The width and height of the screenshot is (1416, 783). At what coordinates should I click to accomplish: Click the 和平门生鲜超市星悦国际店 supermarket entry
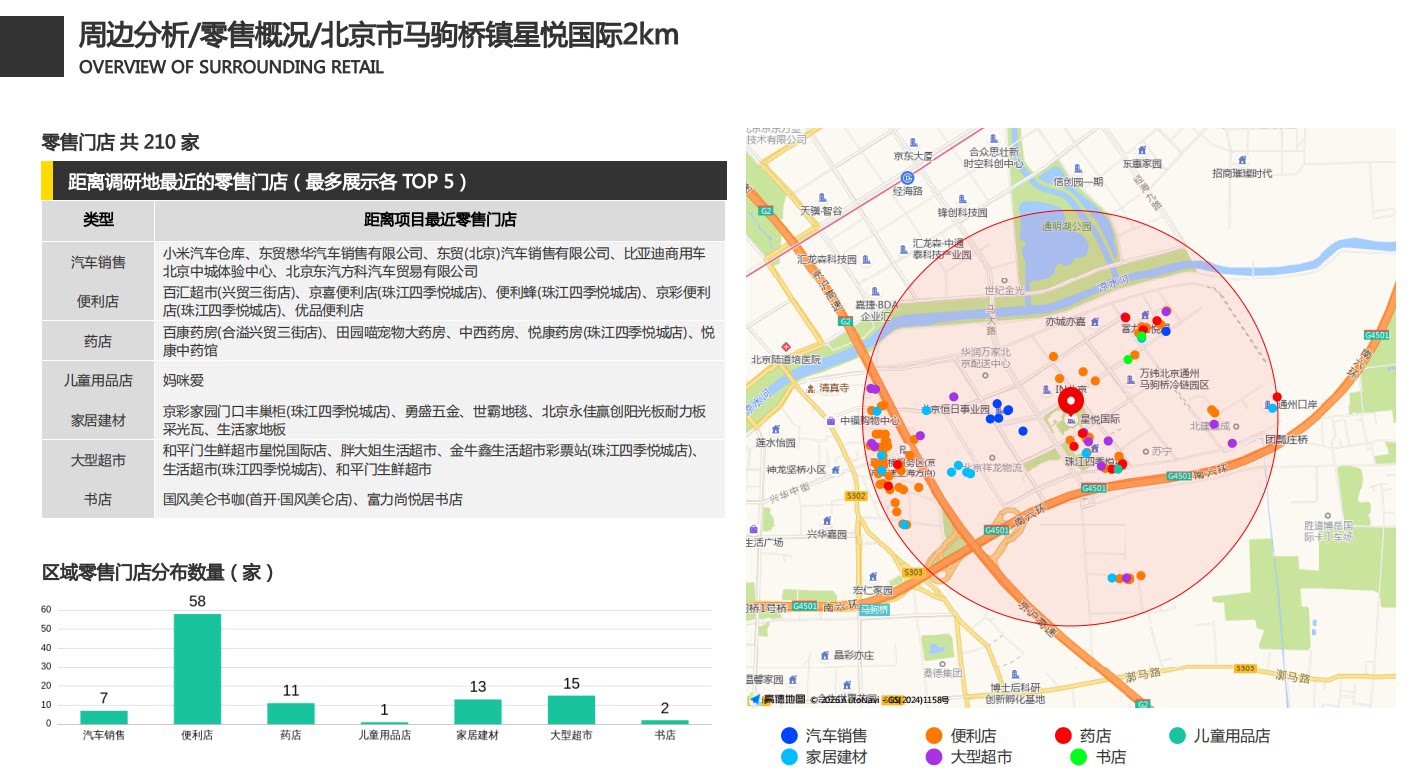point(246,450)
